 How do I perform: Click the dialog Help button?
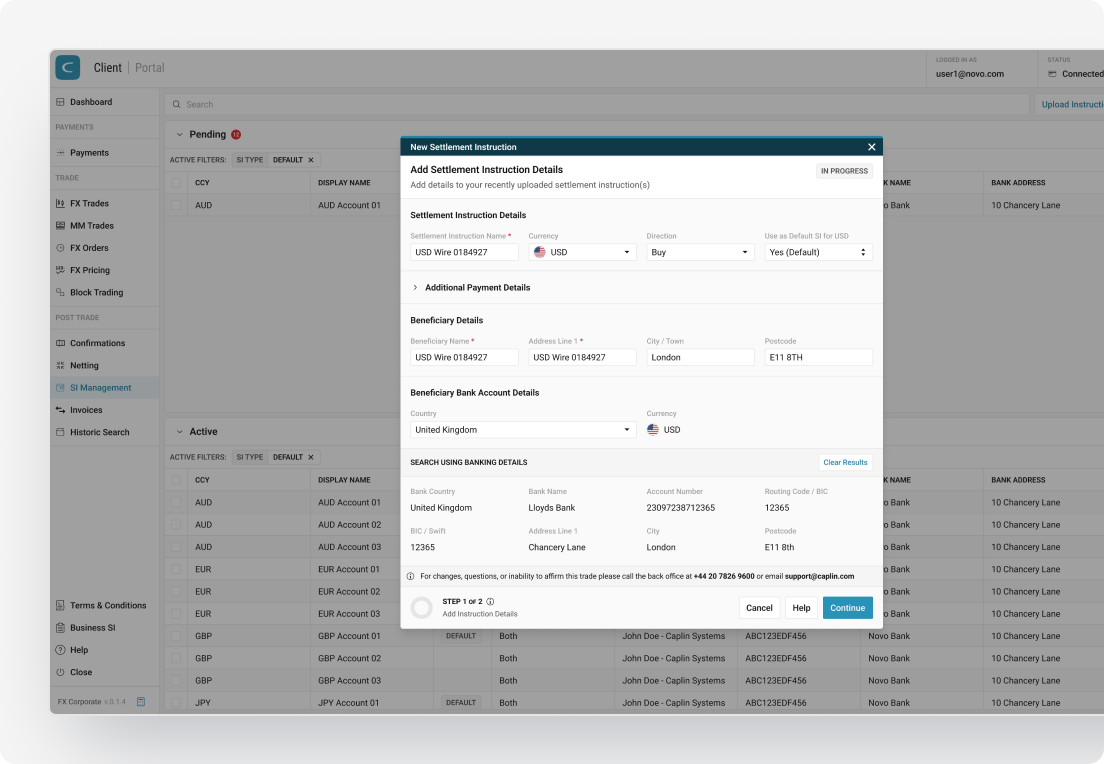[801, 608]
